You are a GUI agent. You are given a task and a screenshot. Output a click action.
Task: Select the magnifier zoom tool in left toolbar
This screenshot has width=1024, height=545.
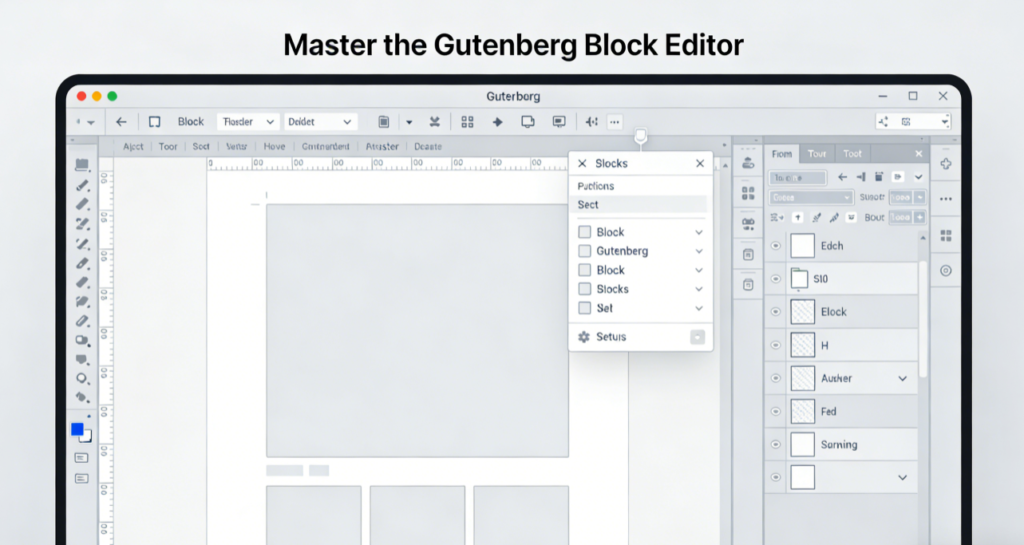82,378
